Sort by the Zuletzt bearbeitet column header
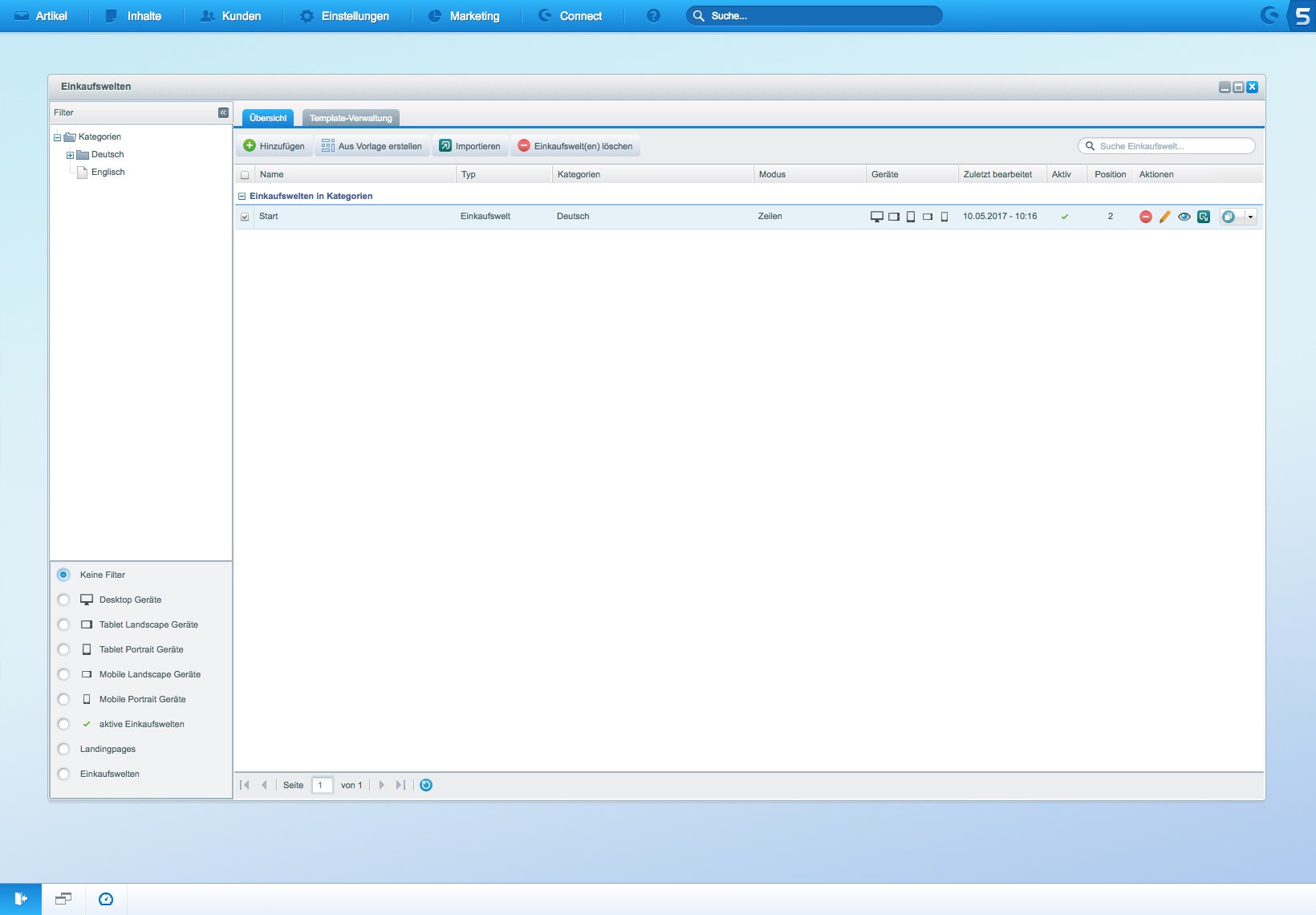 [1002, 174]
